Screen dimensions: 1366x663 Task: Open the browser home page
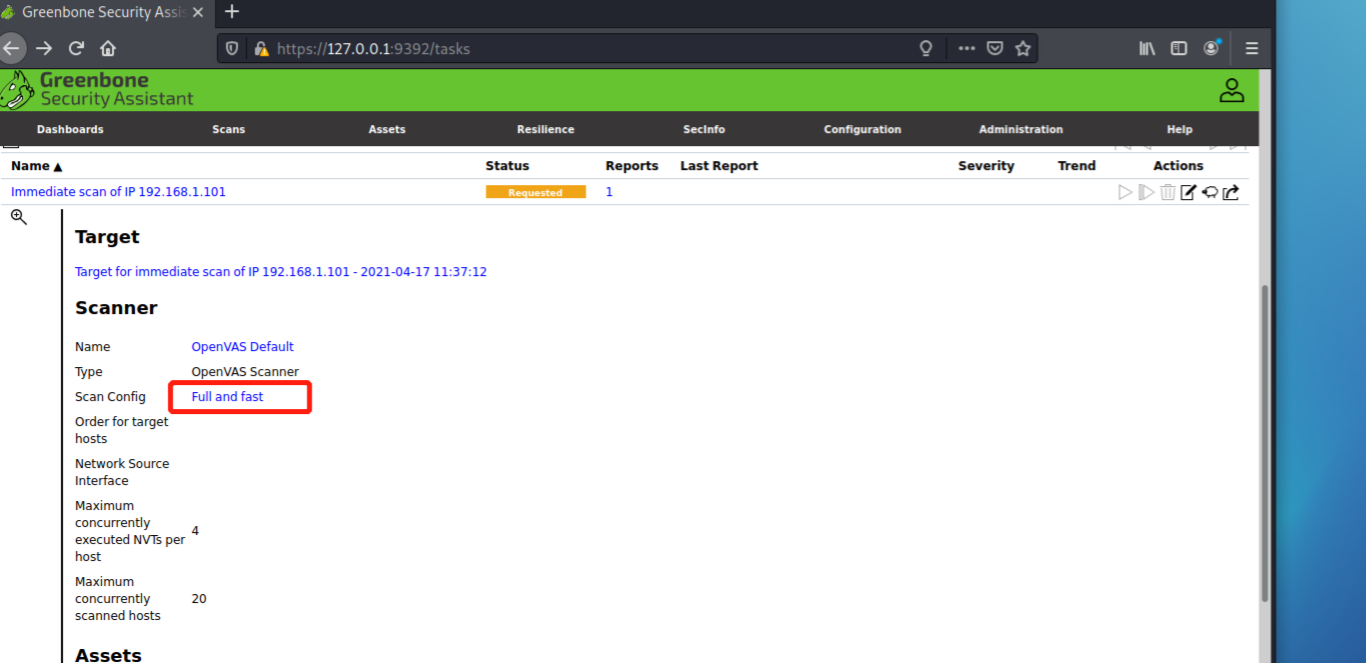click(x=108, y=48)
